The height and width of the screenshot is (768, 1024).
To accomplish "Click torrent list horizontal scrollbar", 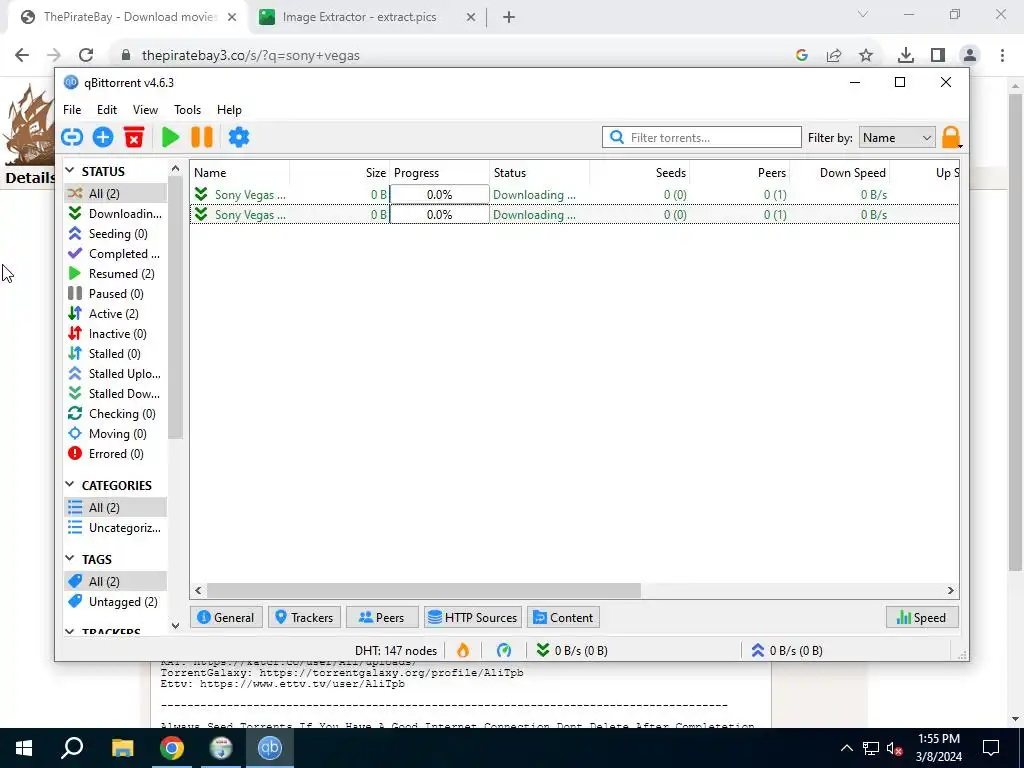I will [x=424, y=590].
